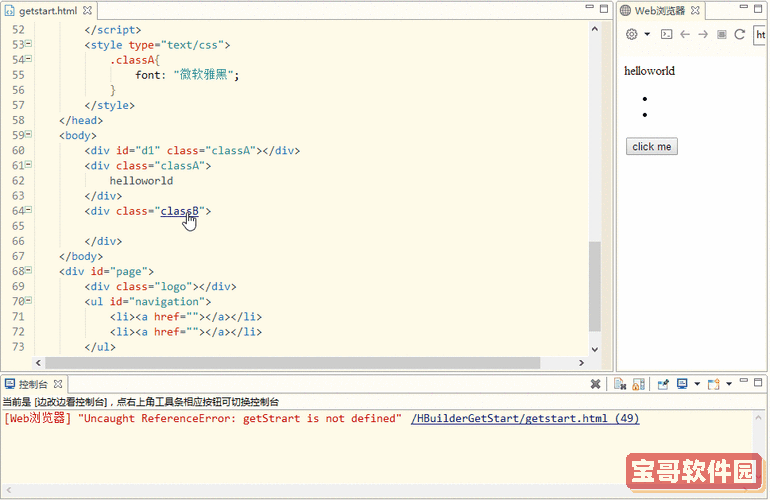Image resolution: width=770 pixels, height=500 pixels.
Task: Collapse body element at line 59
Action: tap(28, 134)
